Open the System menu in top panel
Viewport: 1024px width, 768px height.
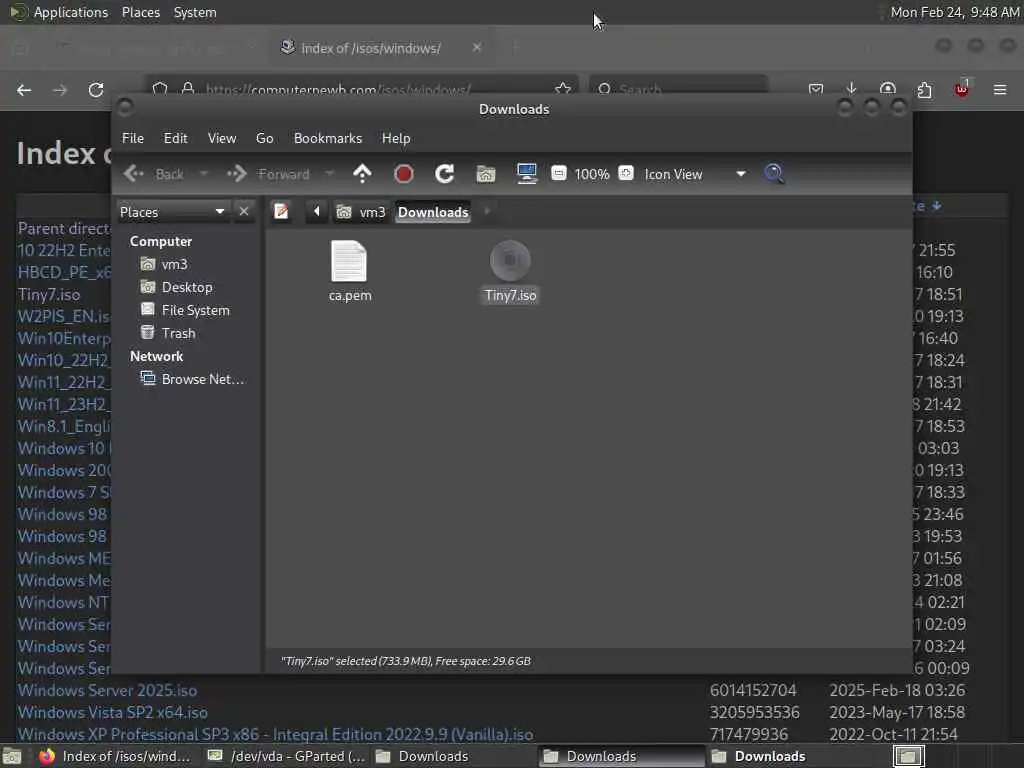click(x=195, y=12)
